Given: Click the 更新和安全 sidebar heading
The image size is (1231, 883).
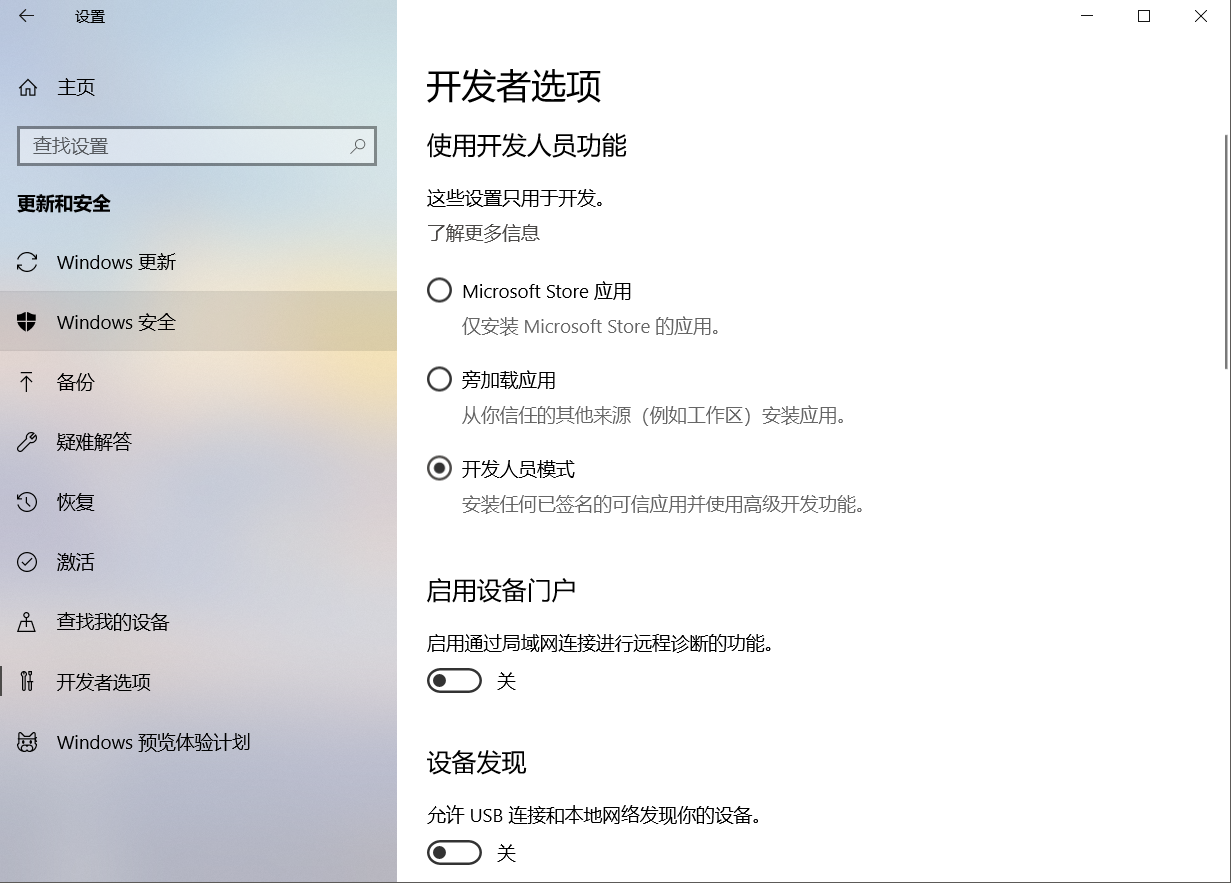Looking at the screenshot, I should pyautogui.click(x=64, y=204).
